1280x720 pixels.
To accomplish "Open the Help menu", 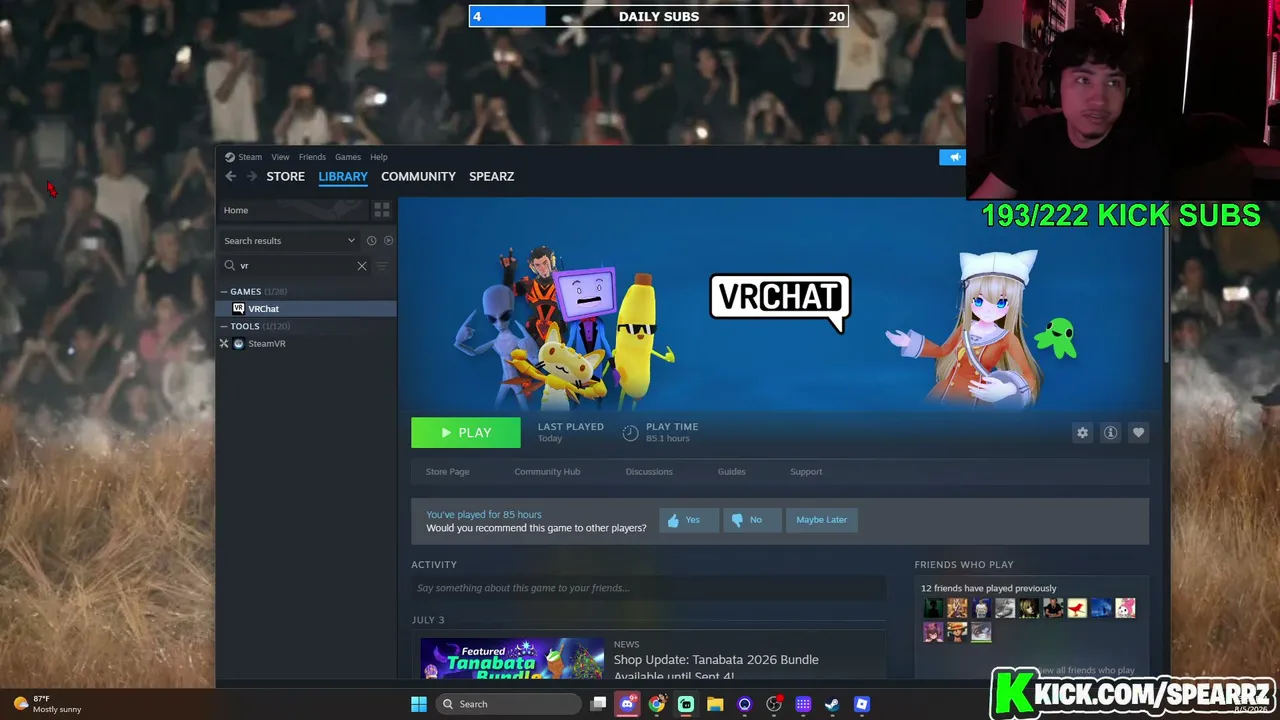I will pos(378,157).
